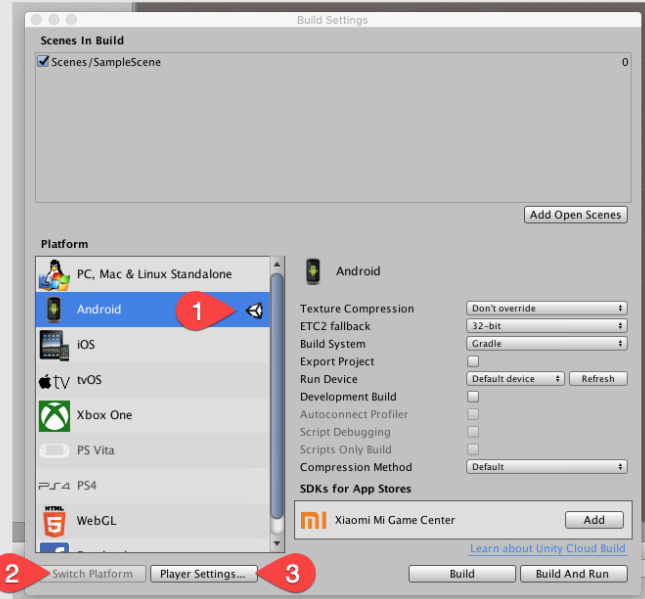The width and height of the screenshot is (645, 599).
Task: Select the tvOS platform row
Action: (153, 380)
